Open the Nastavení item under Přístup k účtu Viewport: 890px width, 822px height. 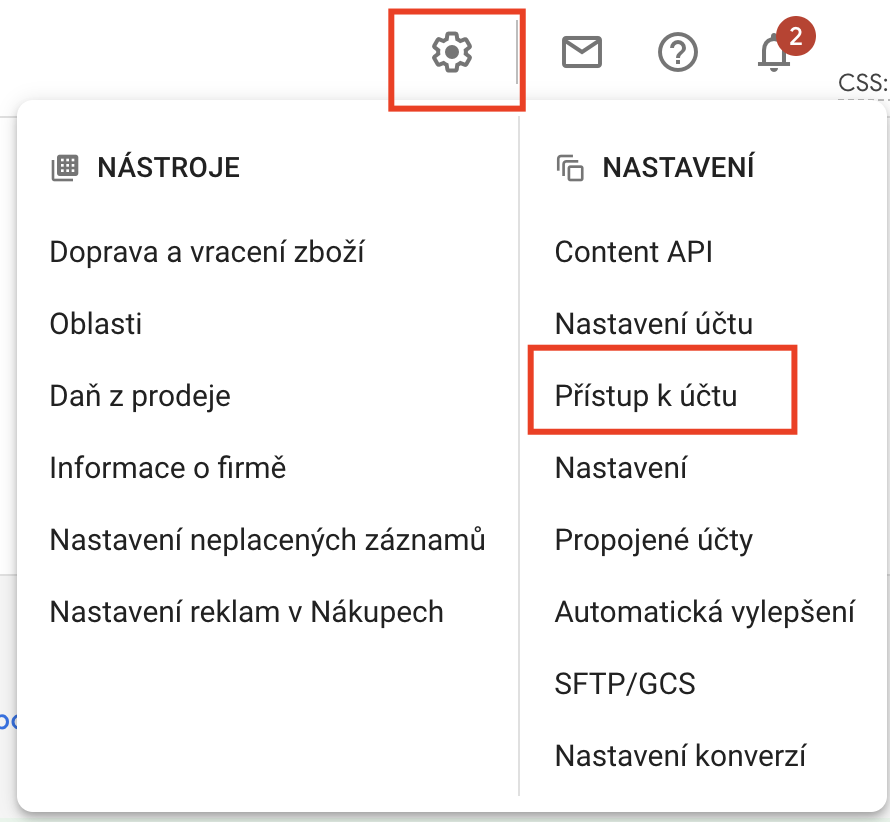click(621, 468)
